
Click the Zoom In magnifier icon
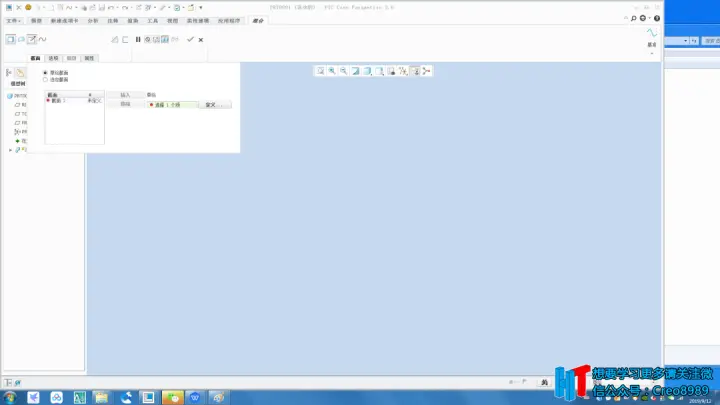pyautogui.click(x=332, y=71)
